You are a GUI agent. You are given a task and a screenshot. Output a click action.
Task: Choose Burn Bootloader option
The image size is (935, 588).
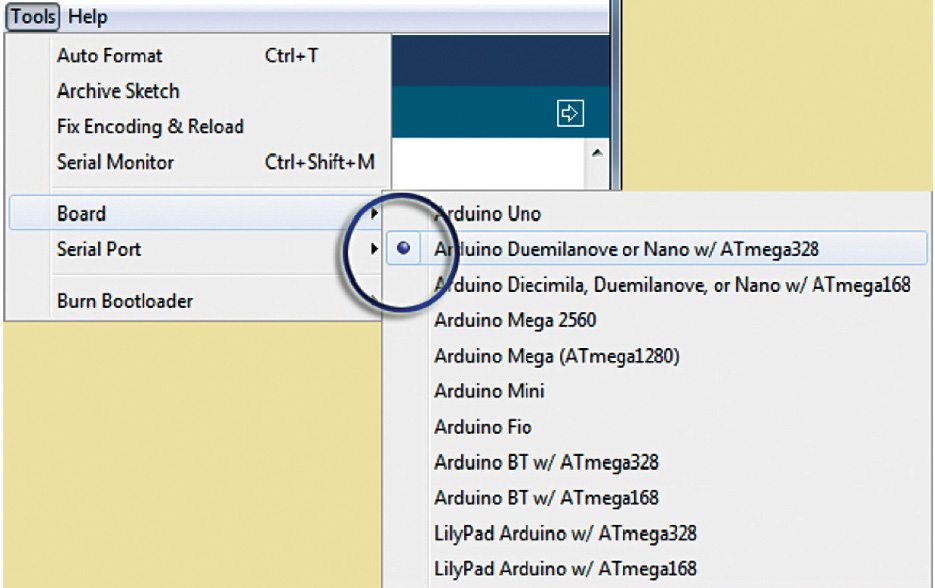pos(125,301)
